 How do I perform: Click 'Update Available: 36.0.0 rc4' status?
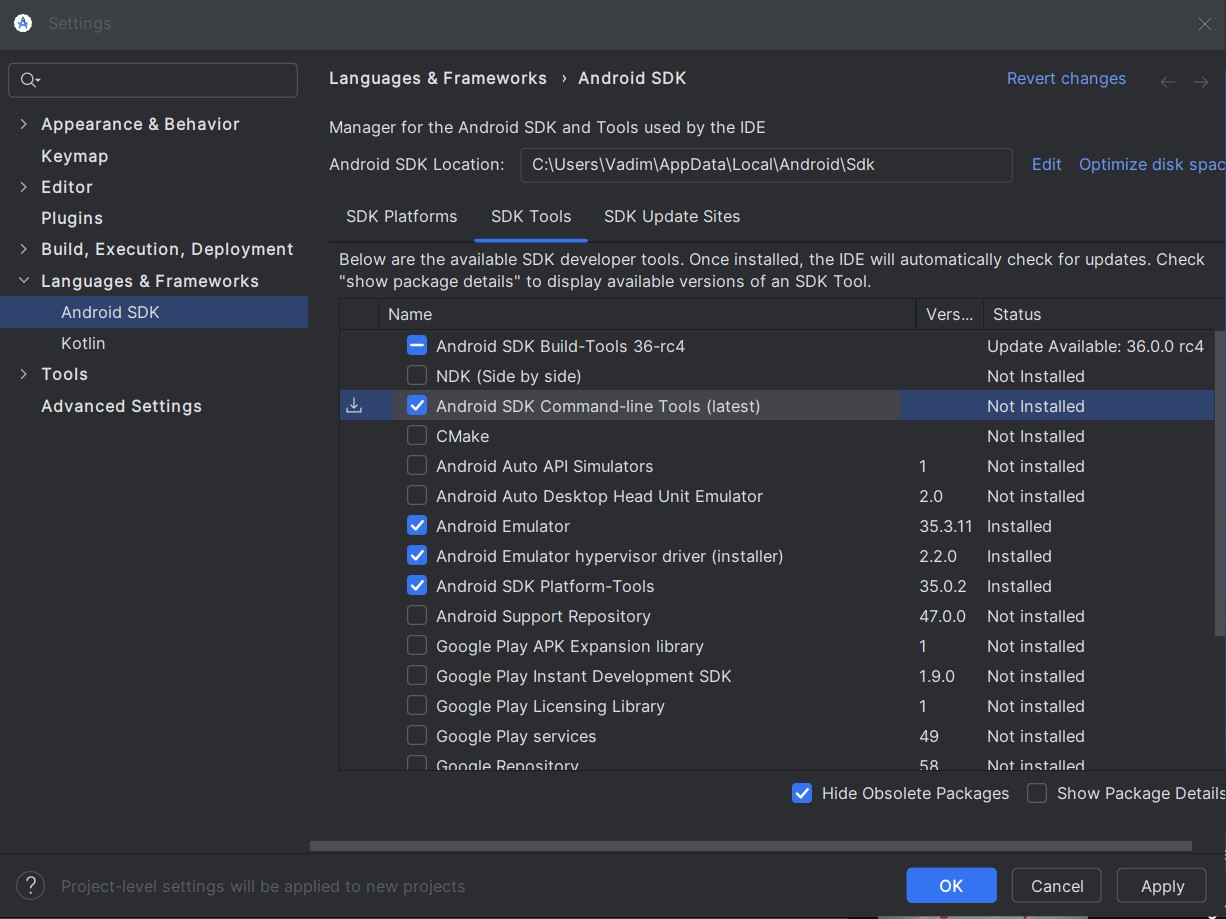click(1095, 346)
